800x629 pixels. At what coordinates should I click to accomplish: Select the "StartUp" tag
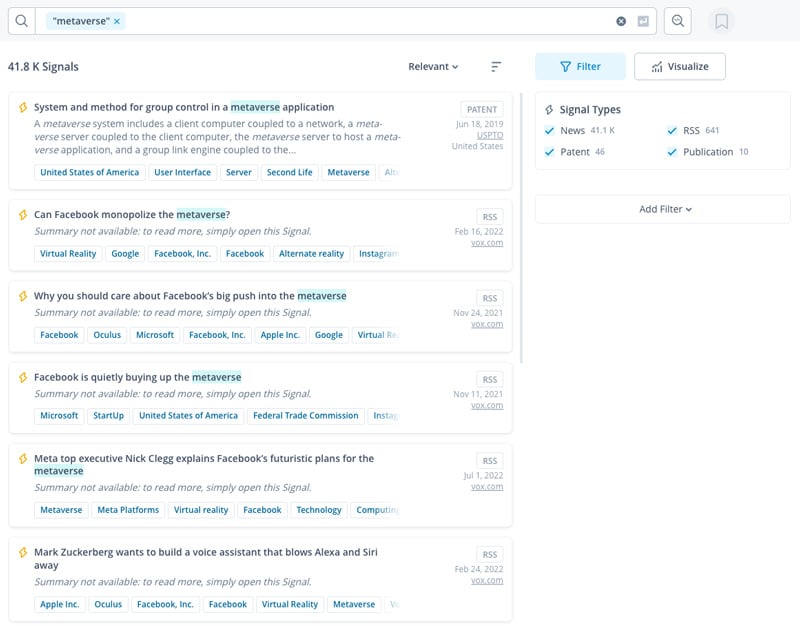[109, 416]
